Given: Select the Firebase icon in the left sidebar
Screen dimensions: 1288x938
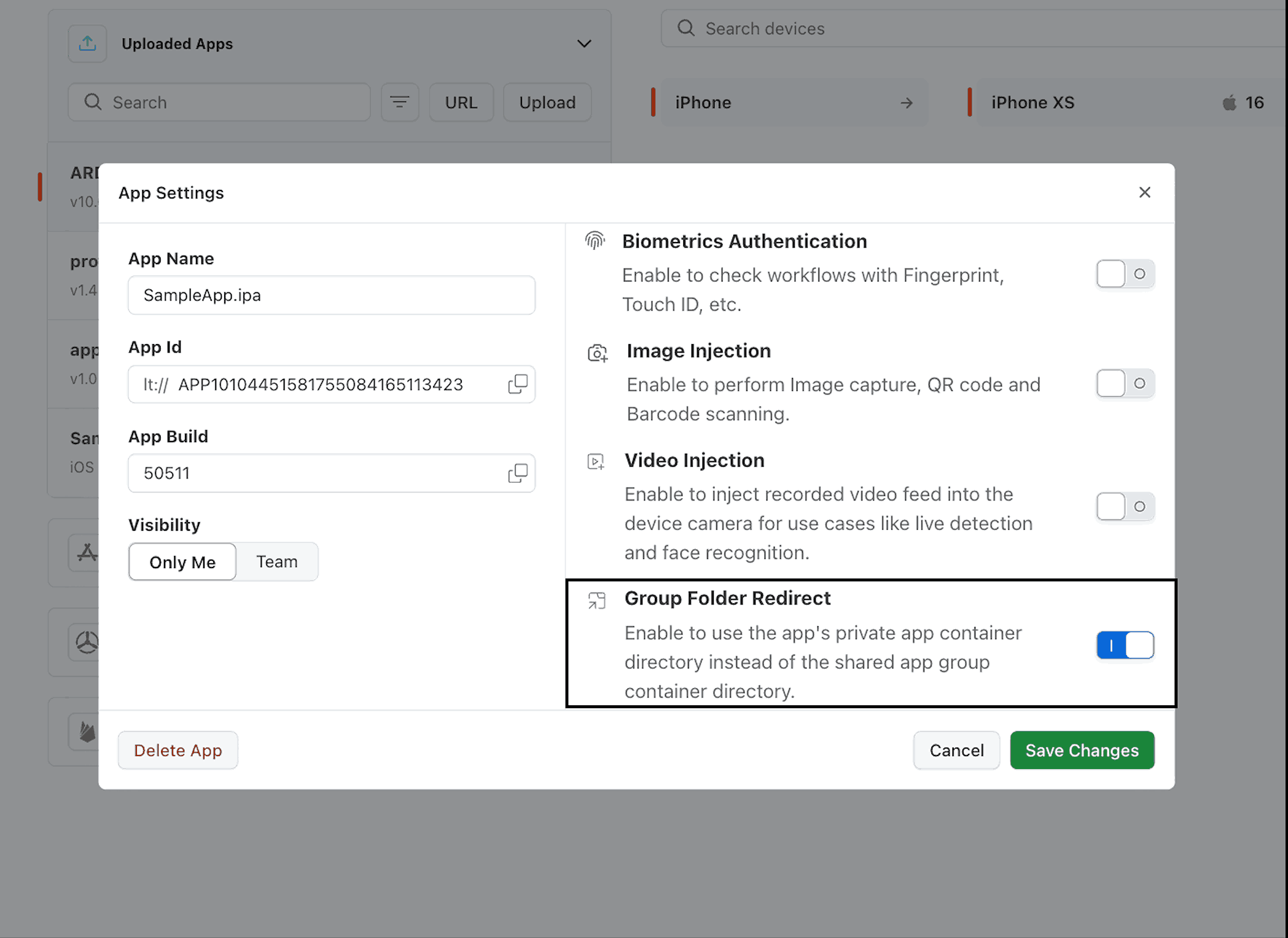Looking at the screenshot, I should 86,732.
